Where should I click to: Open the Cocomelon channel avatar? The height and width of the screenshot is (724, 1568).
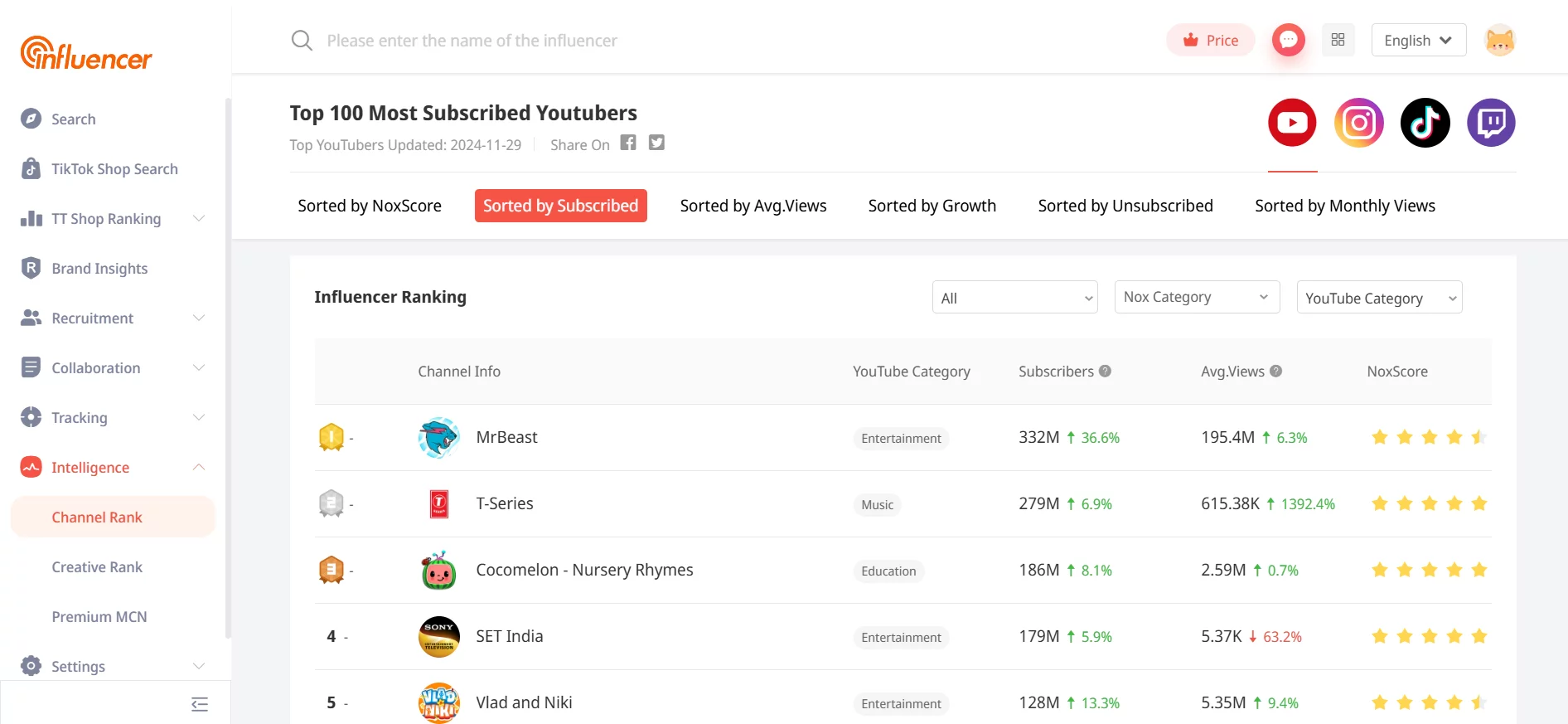tap(439, 571)
